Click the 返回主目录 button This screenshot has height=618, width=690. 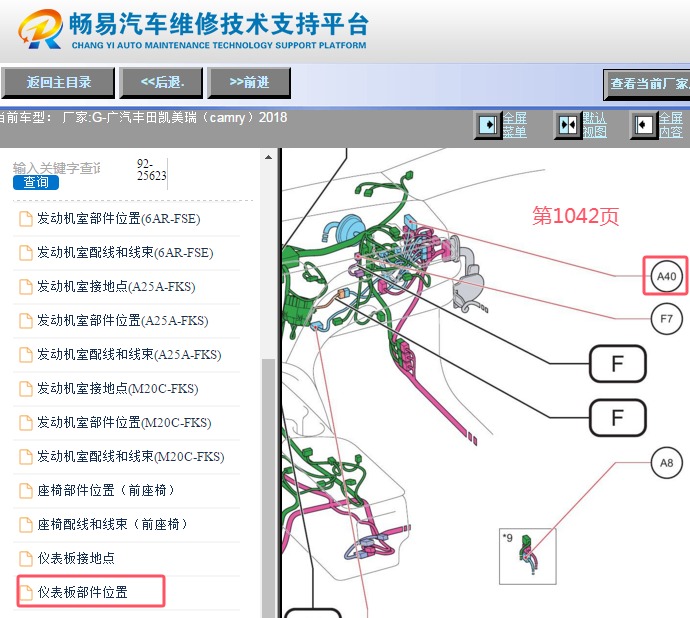click(58, 82)
